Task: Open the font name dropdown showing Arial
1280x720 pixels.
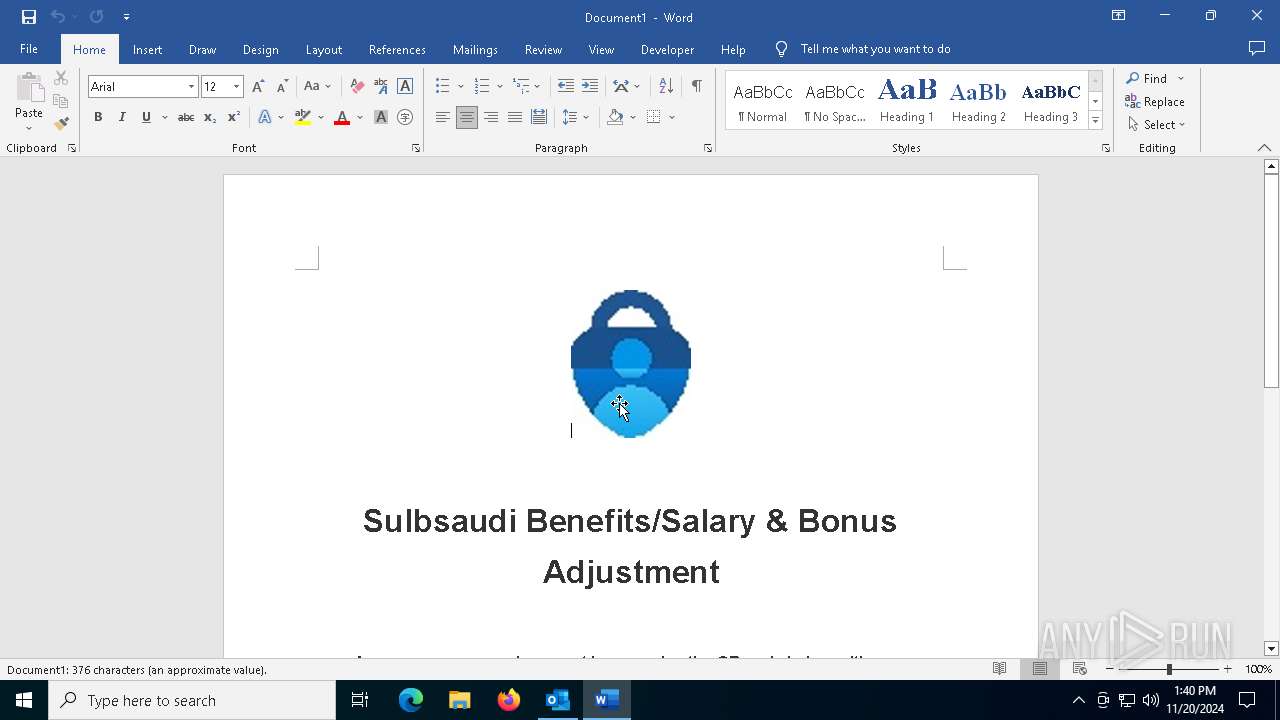Action: click(191, 87)
